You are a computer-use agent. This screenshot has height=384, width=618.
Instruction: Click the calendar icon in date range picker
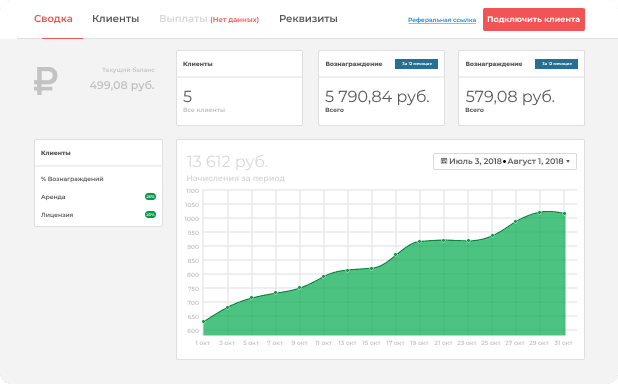tap(443, 161)
